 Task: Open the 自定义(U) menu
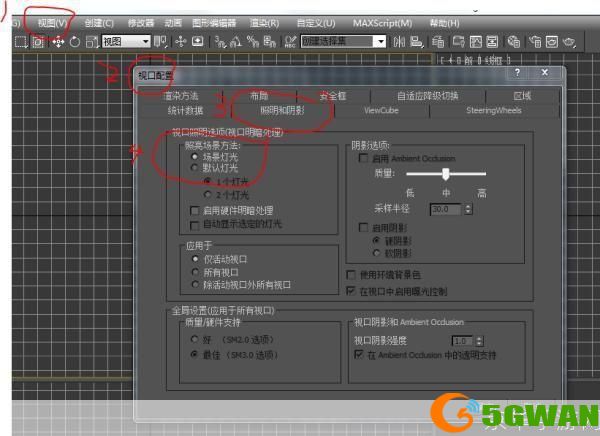(316, 23)
